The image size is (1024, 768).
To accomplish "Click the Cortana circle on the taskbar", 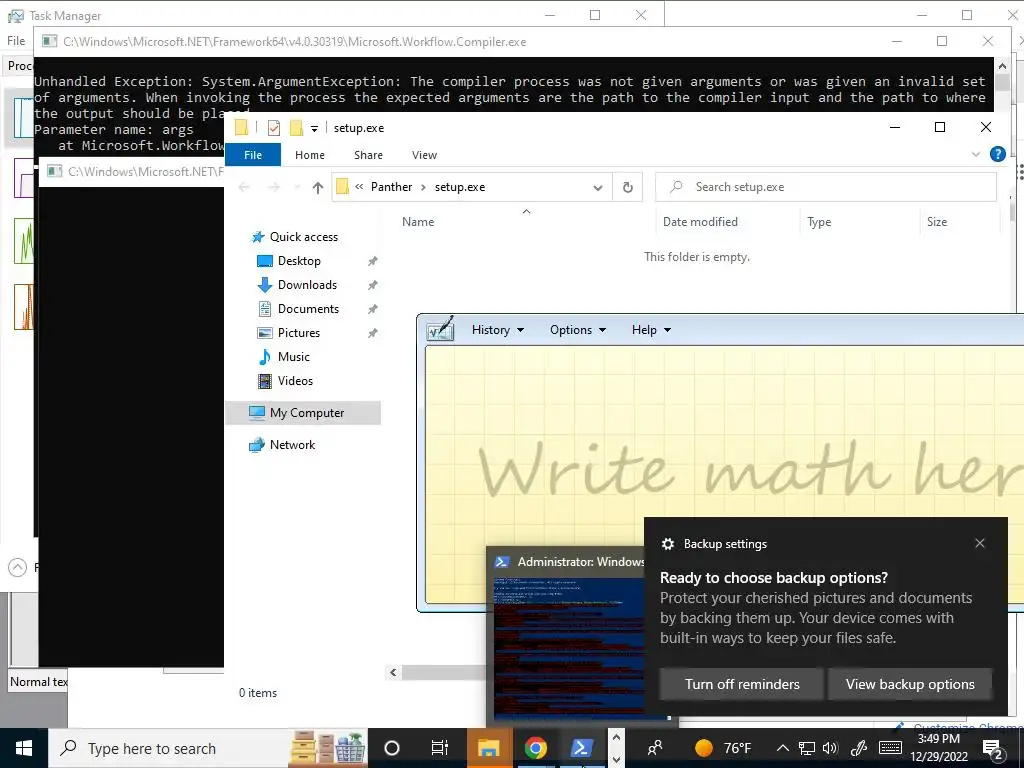I will (392, 748).
